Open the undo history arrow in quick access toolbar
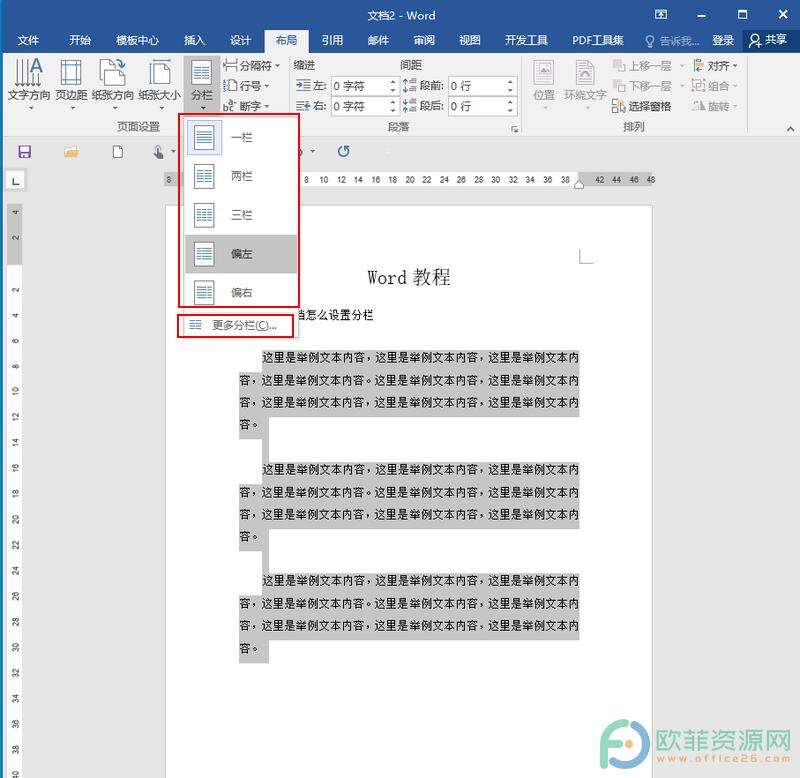 312,152
